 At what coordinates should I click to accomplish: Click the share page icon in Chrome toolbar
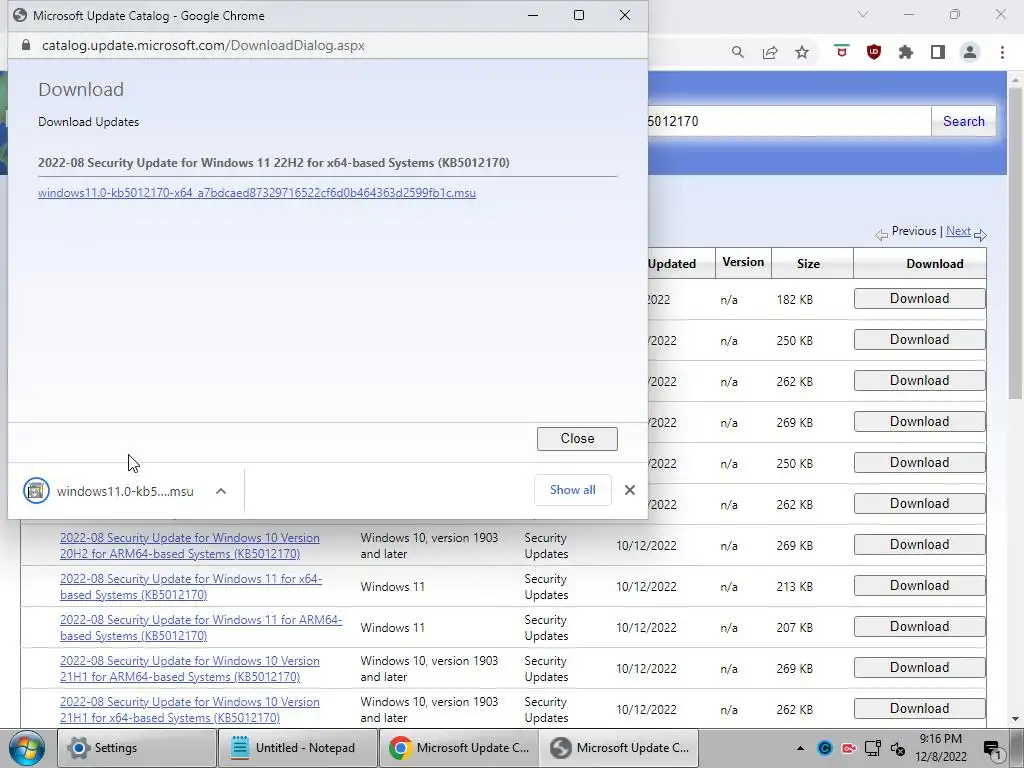(770, 52)
